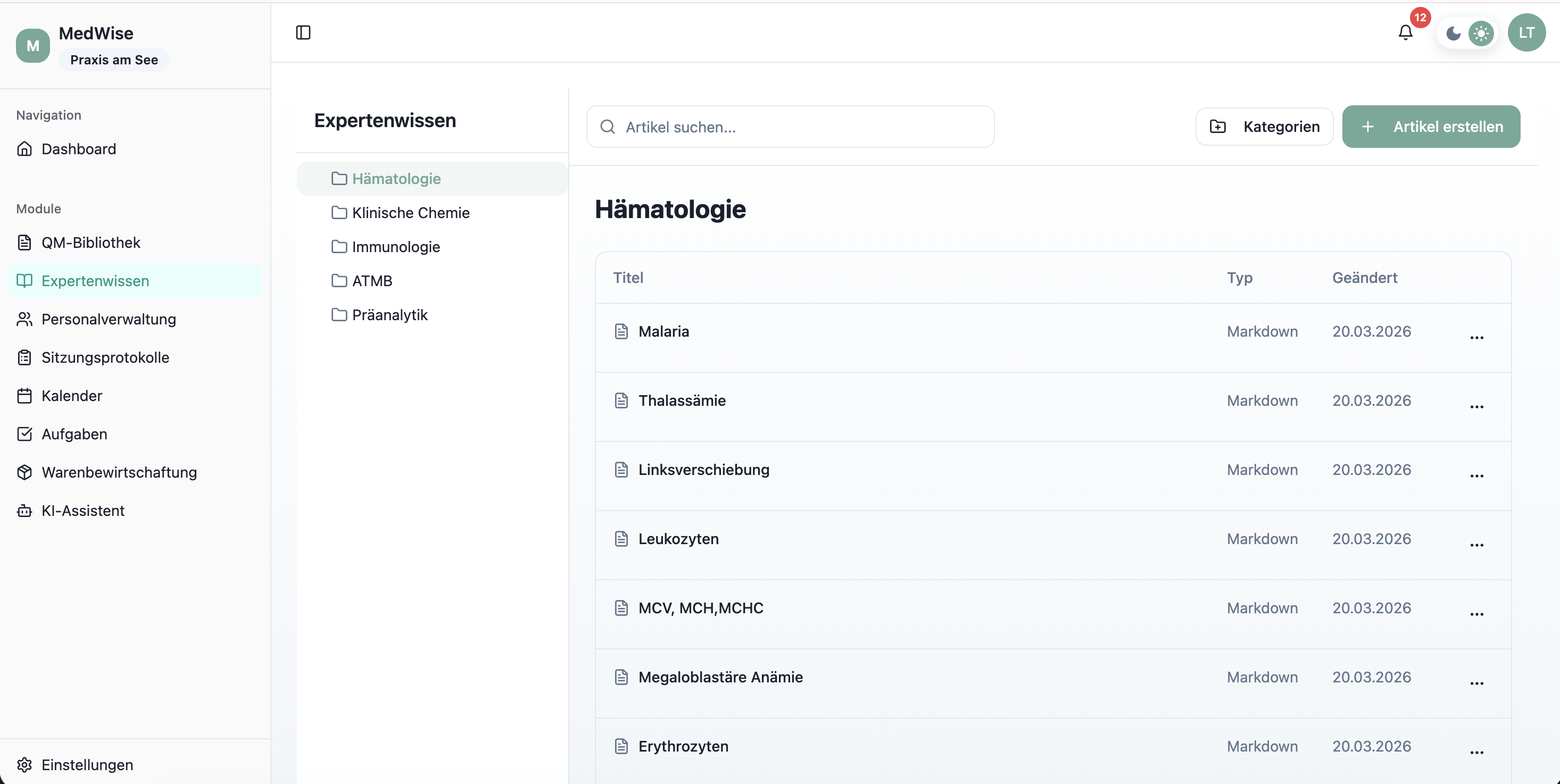Click the Warenbewirtschaftung package icon

[x=24, y=472]
